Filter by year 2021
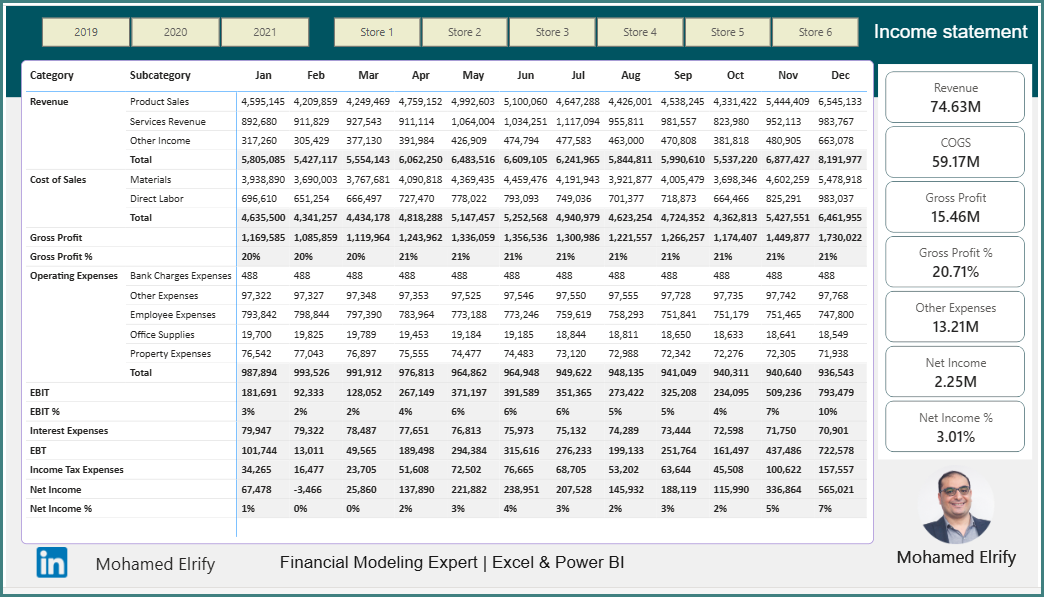The height and width of the screenshot is (597, 1044). [x=265, y=32]
